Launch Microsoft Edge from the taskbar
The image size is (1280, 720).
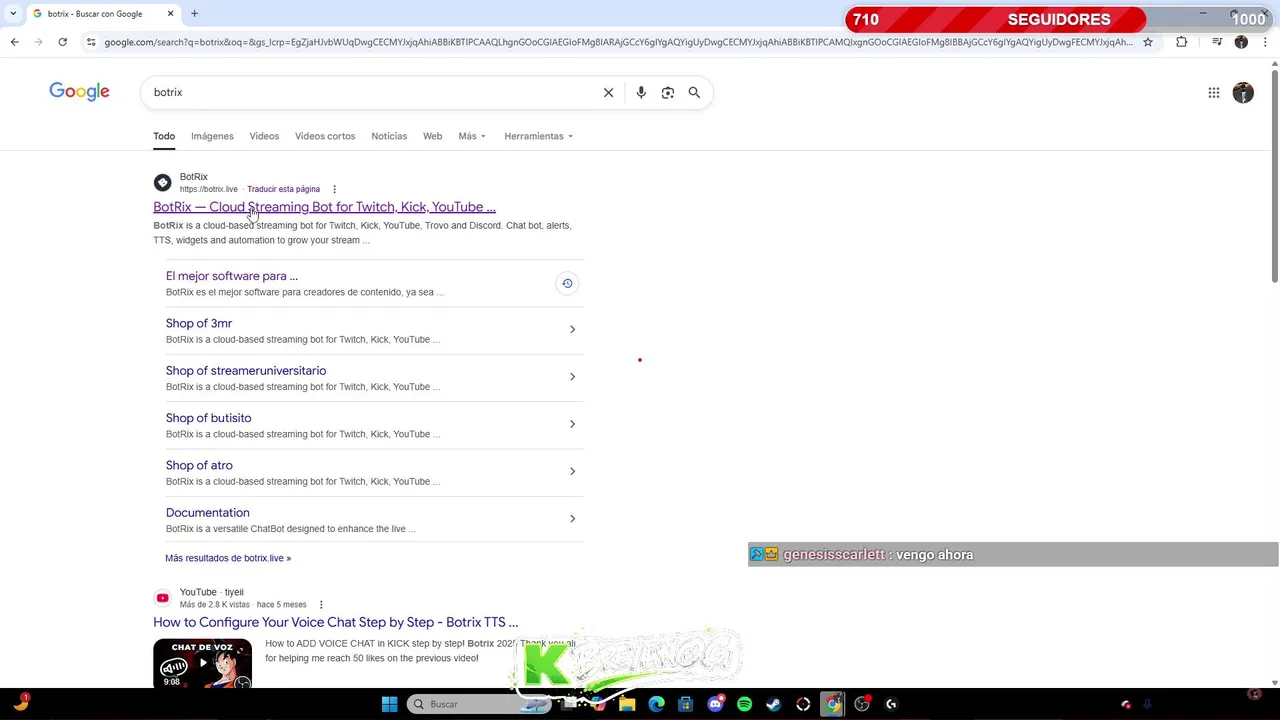pyautogui.click(x=656, y=704)
